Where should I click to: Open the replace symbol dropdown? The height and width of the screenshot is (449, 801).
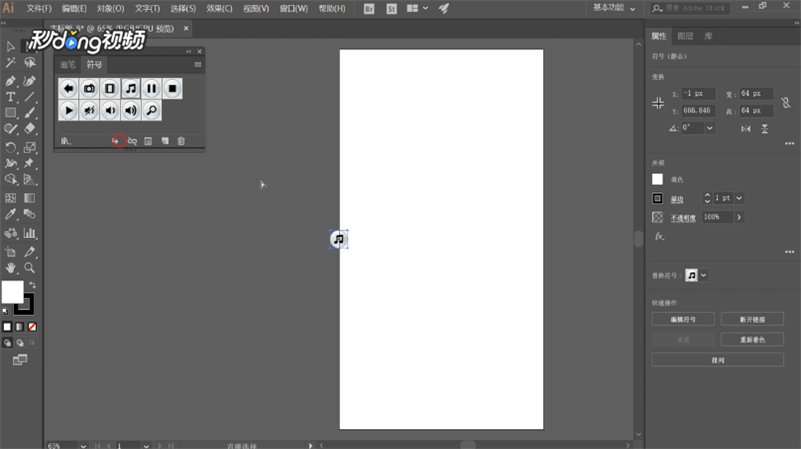pyautogui.click(x=703, y=275)
